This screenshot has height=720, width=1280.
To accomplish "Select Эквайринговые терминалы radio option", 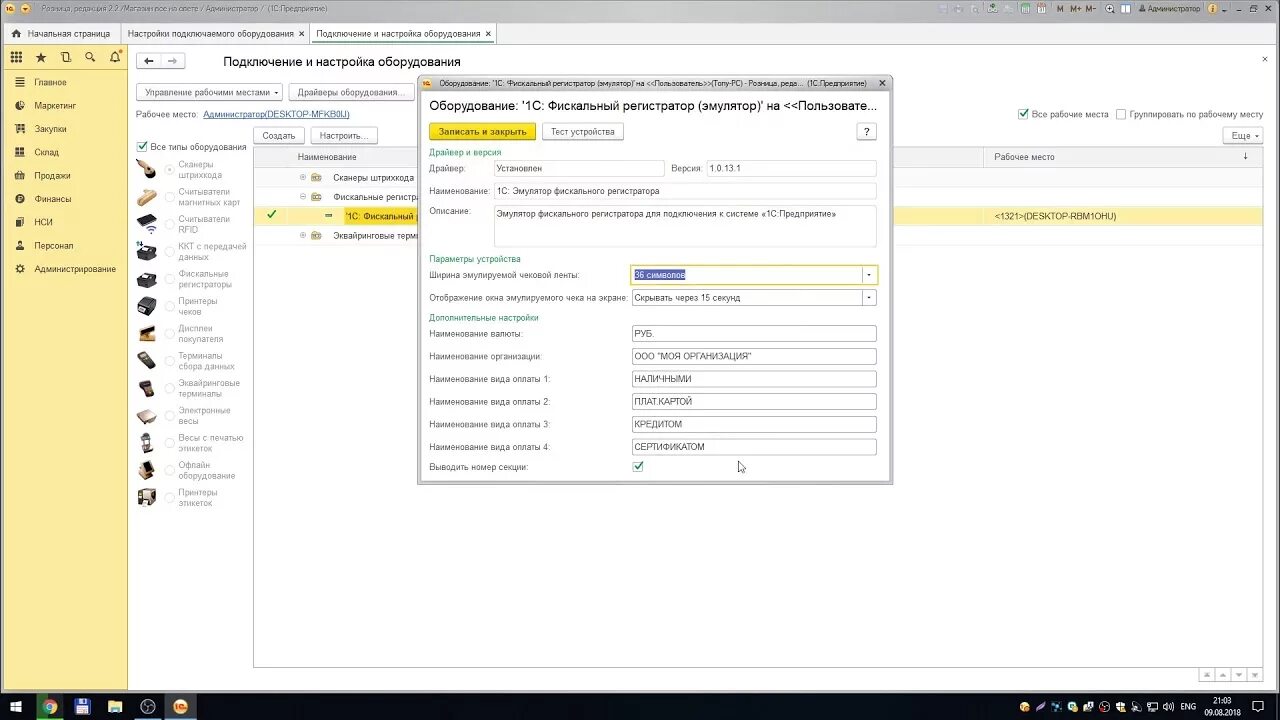I will [x=170, y=388].
